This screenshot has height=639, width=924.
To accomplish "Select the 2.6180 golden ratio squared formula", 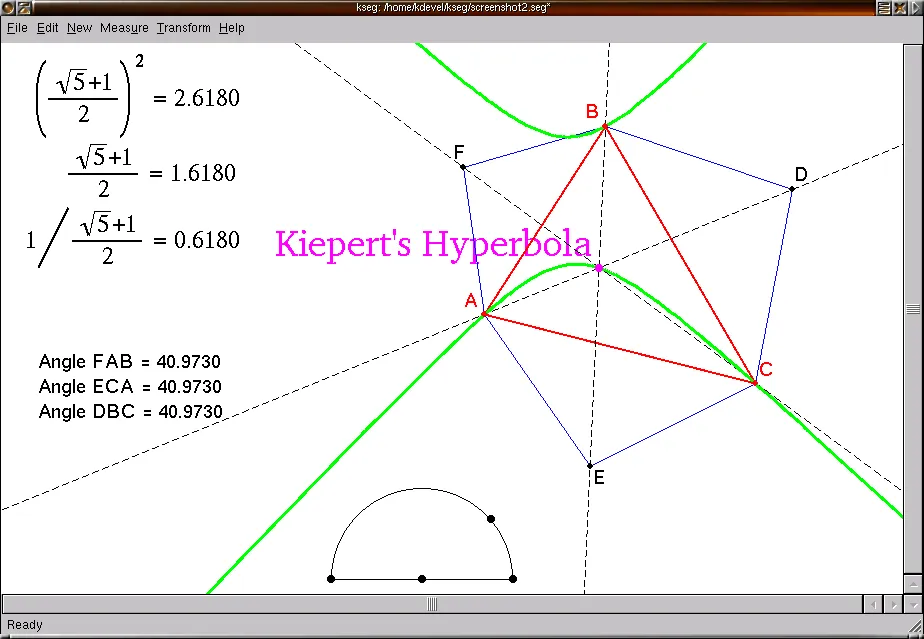I will coord(137,97).
